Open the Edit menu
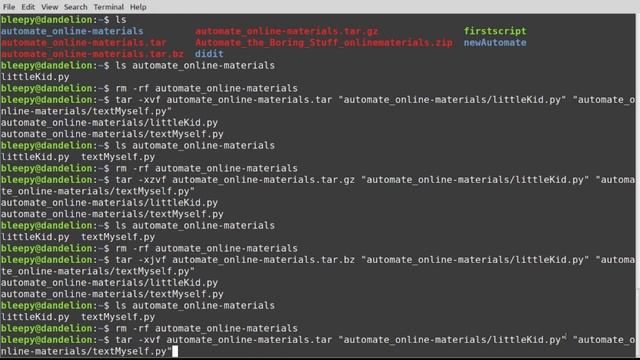This screenshot has width=640, height=360. (x=28, y=7)
